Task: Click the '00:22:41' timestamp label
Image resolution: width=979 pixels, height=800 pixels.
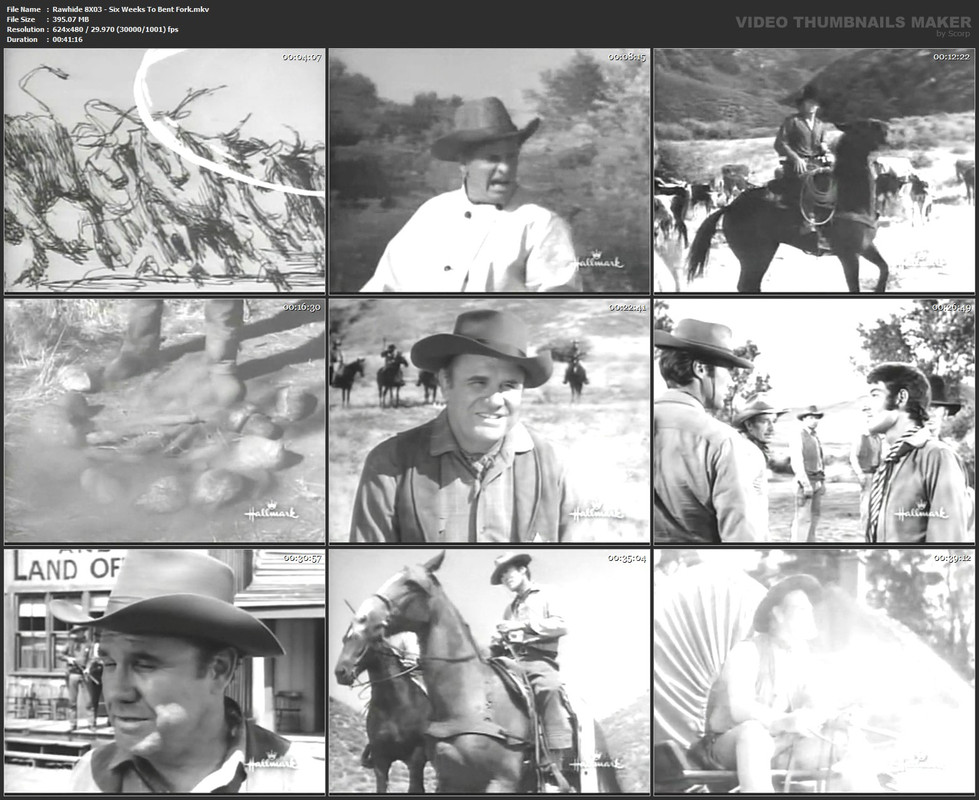Action: (x=627, y=307)
